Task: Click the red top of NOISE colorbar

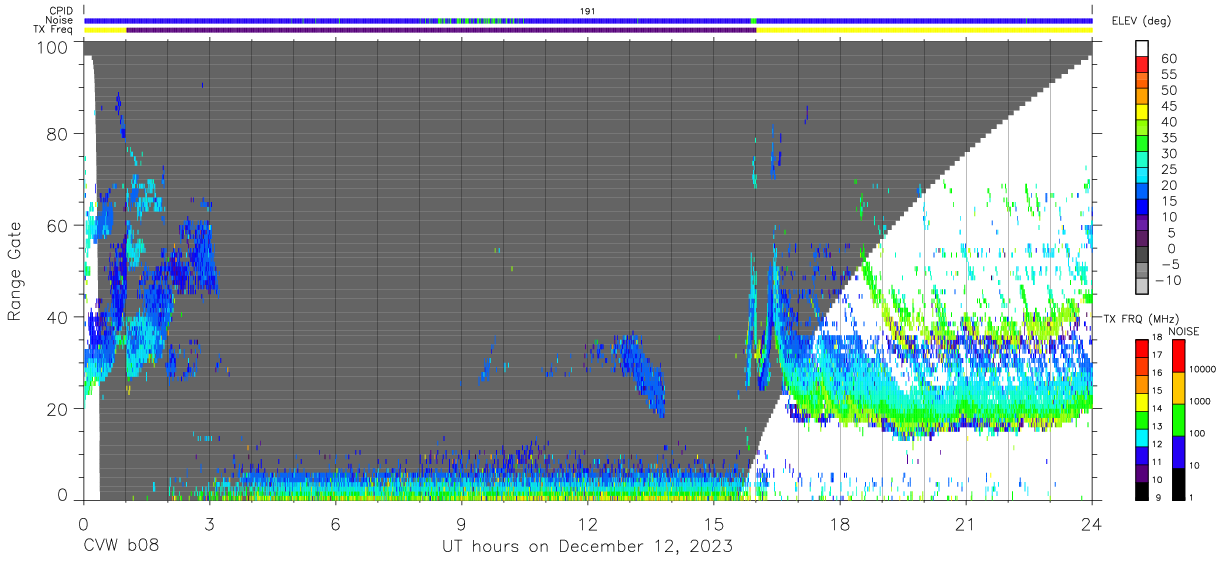Action: [1178, 355]
